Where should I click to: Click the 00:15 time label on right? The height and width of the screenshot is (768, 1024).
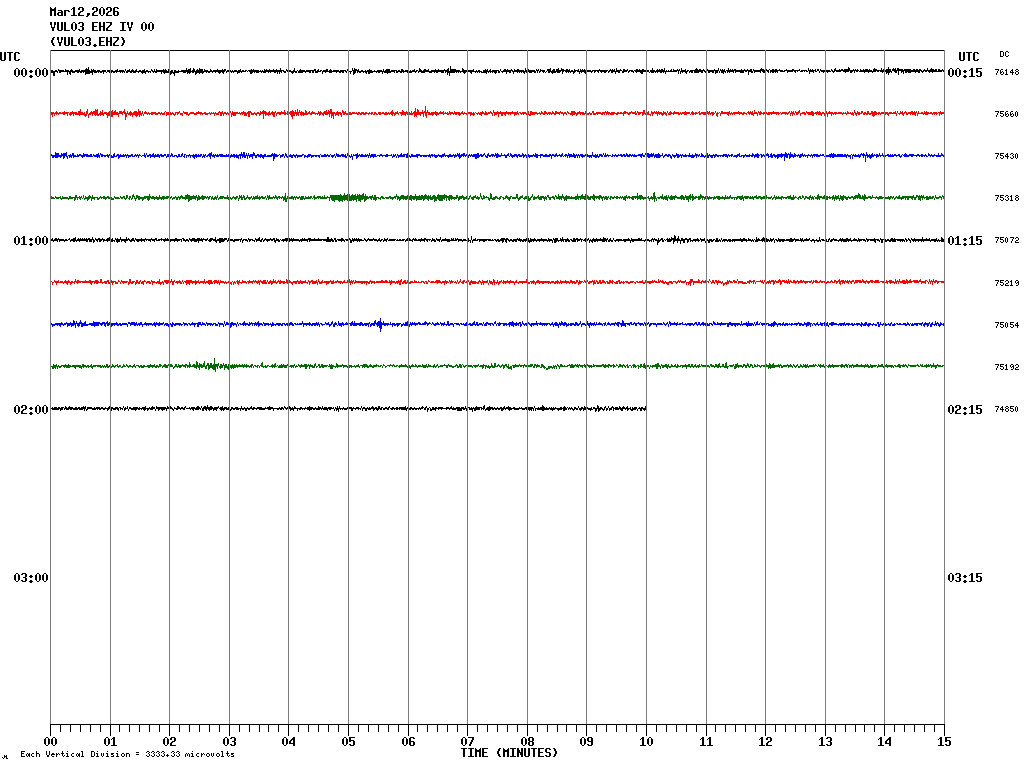[x=965, y=73]
